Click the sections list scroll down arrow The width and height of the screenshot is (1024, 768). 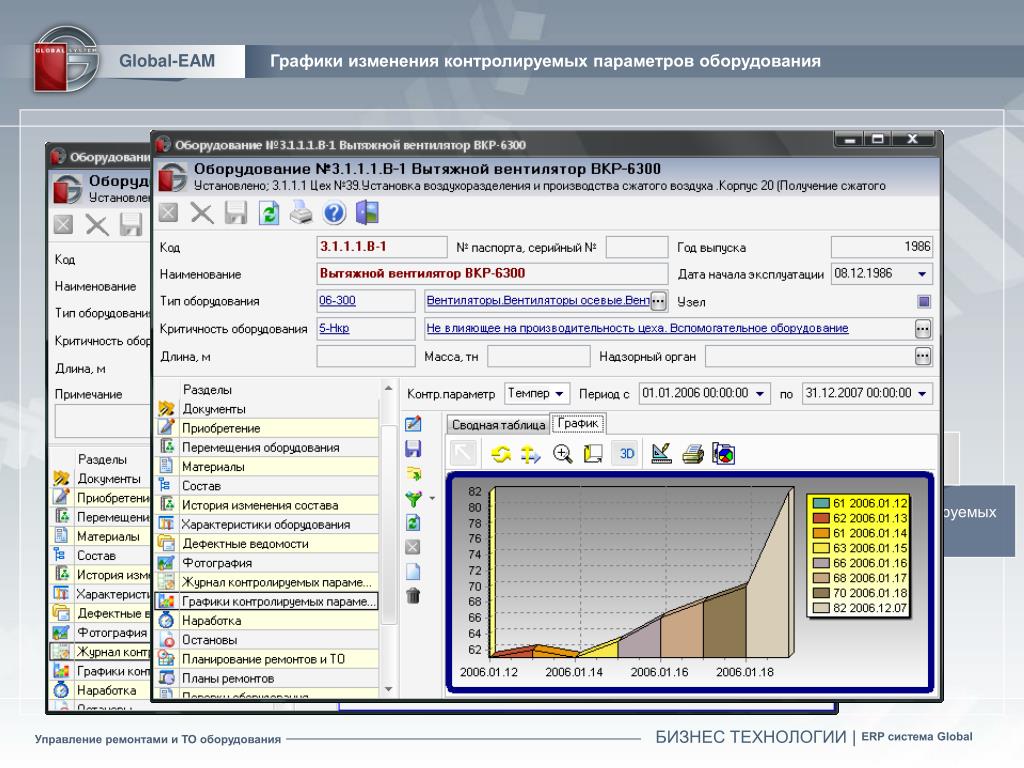coord(389,689)
